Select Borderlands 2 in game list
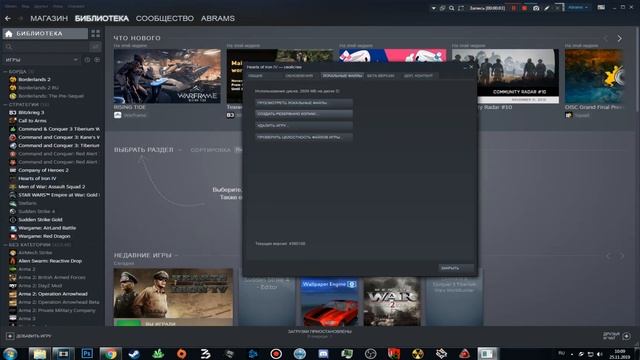640x360 pixels. click(x=34, y=80)
